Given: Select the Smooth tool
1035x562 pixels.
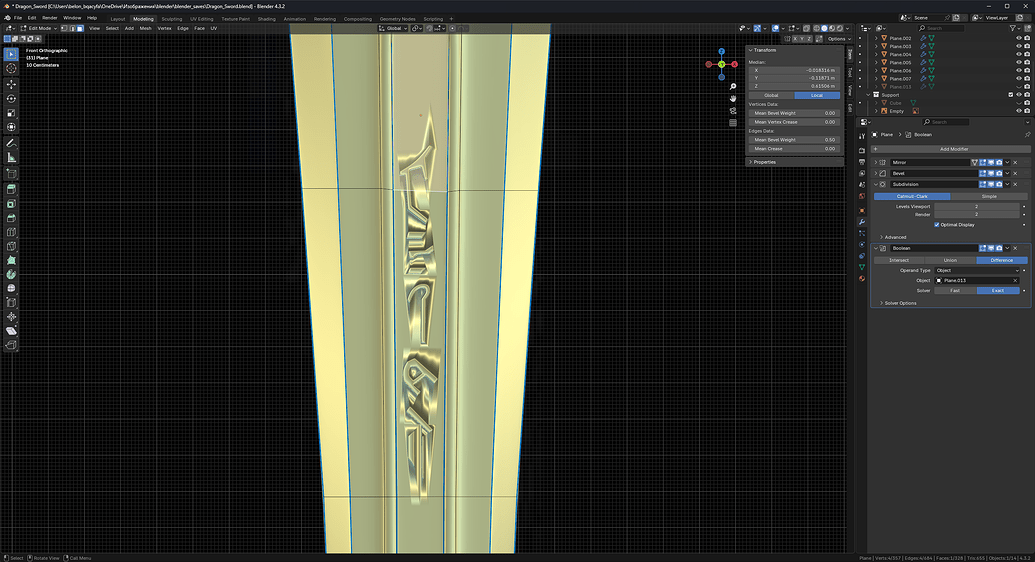Looking at the screenshot, I should (11, 289).
